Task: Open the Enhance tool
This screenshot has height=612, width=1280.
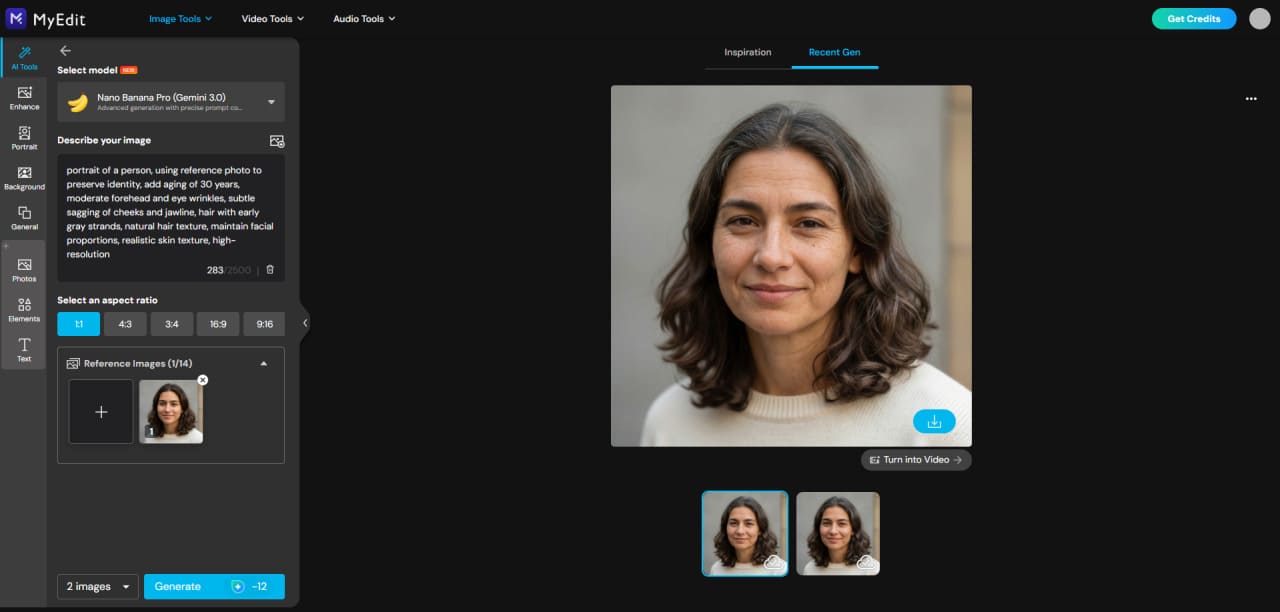Action: pos(24,98)
